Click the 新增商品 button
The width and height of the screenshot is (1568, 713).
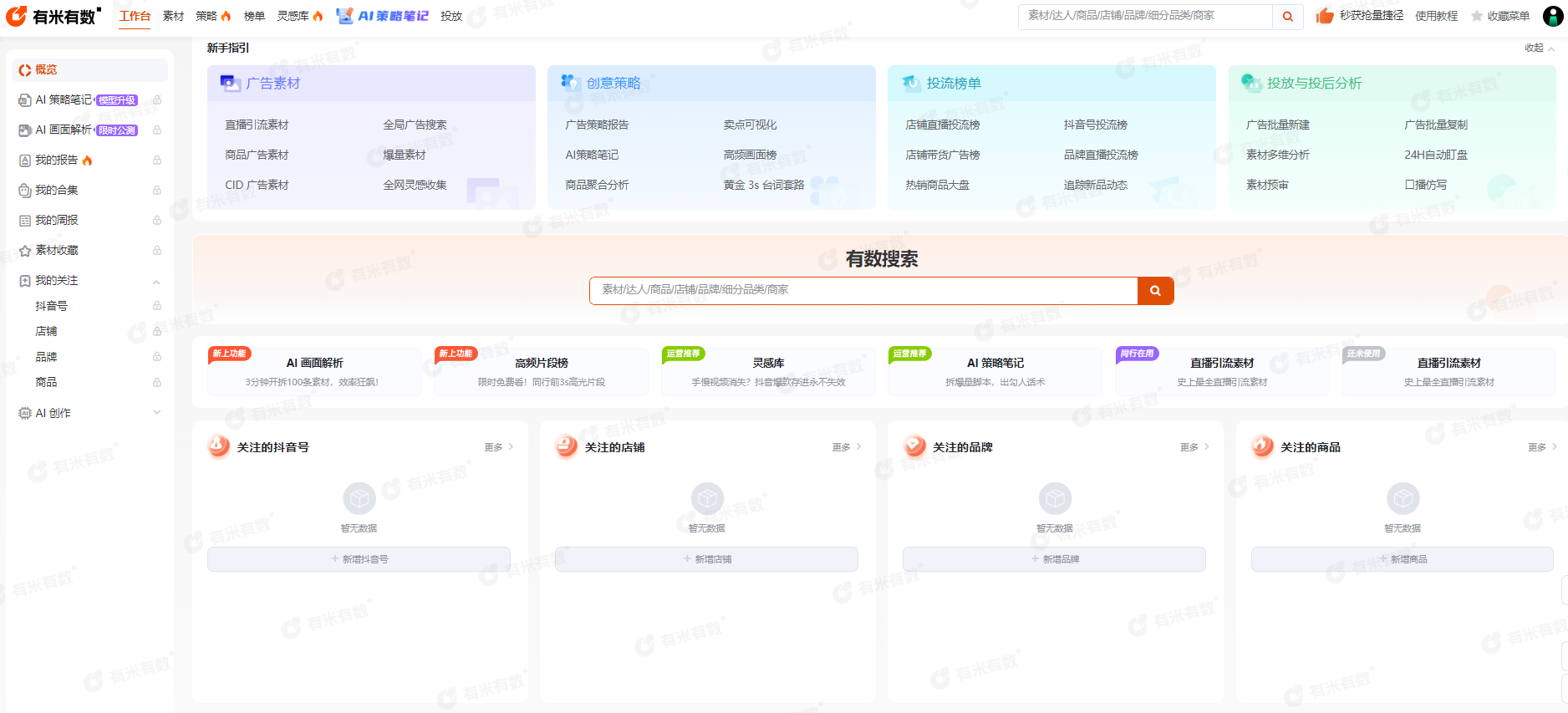(1402, 559)
